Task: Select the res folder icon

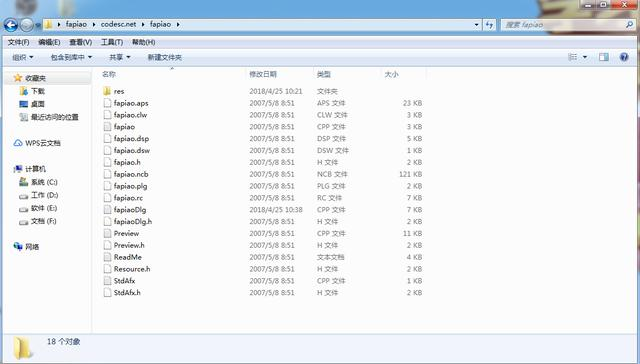Action: point(107,91)
